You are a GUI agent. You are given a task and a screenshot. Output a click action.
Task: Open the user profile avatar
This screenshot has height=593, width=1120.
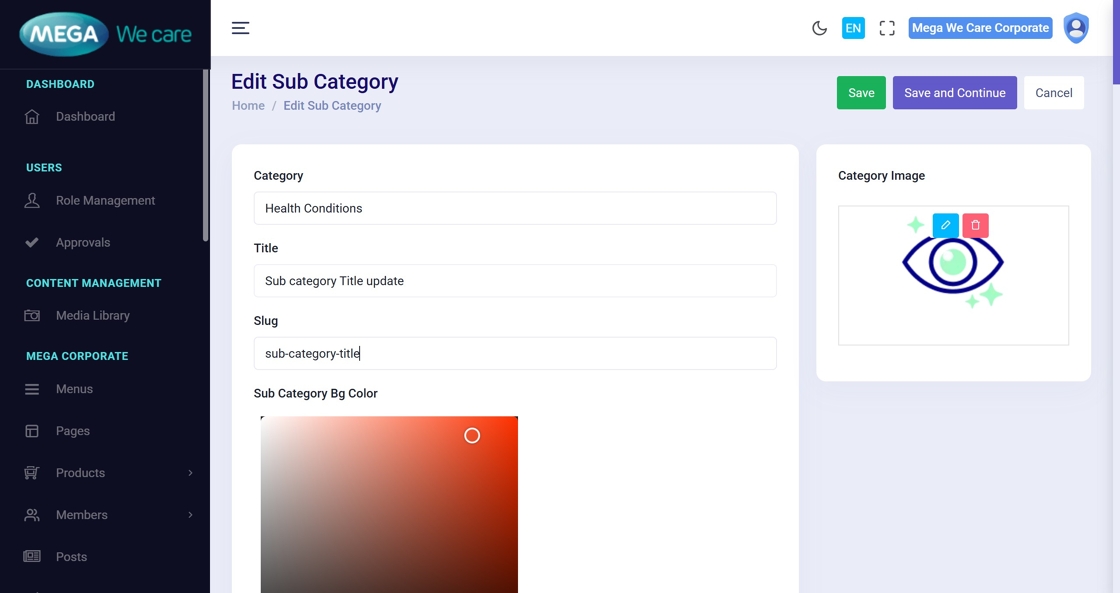coord(1076,28)
